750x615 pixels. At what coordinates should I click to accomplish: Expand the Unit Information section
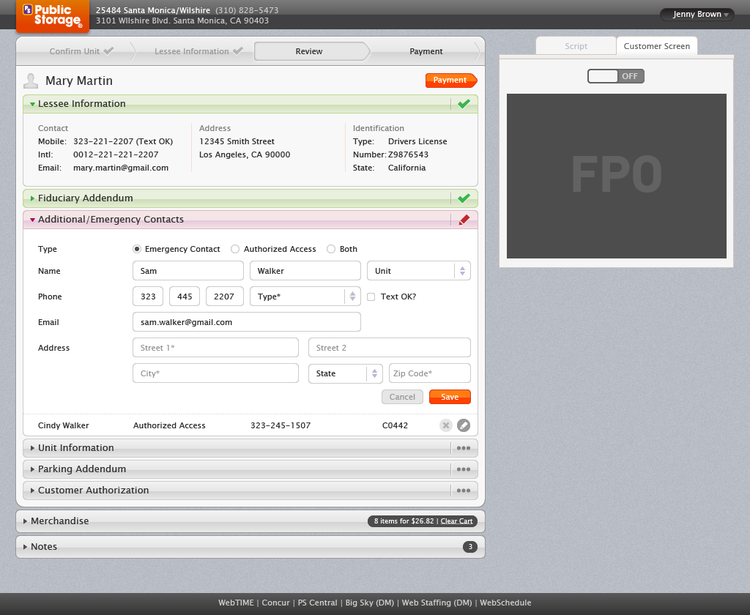point(33,448)
